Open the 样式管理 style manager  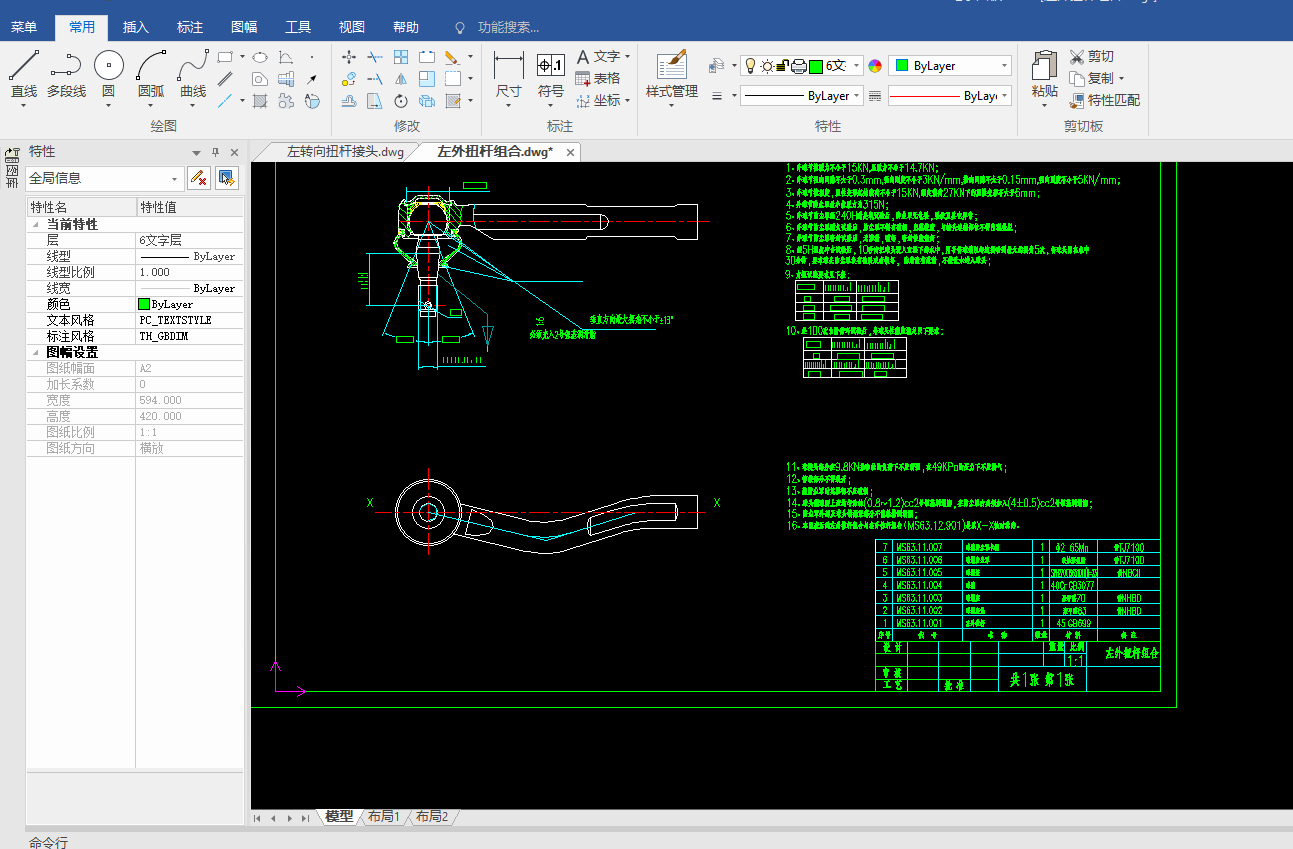[671, 68]
